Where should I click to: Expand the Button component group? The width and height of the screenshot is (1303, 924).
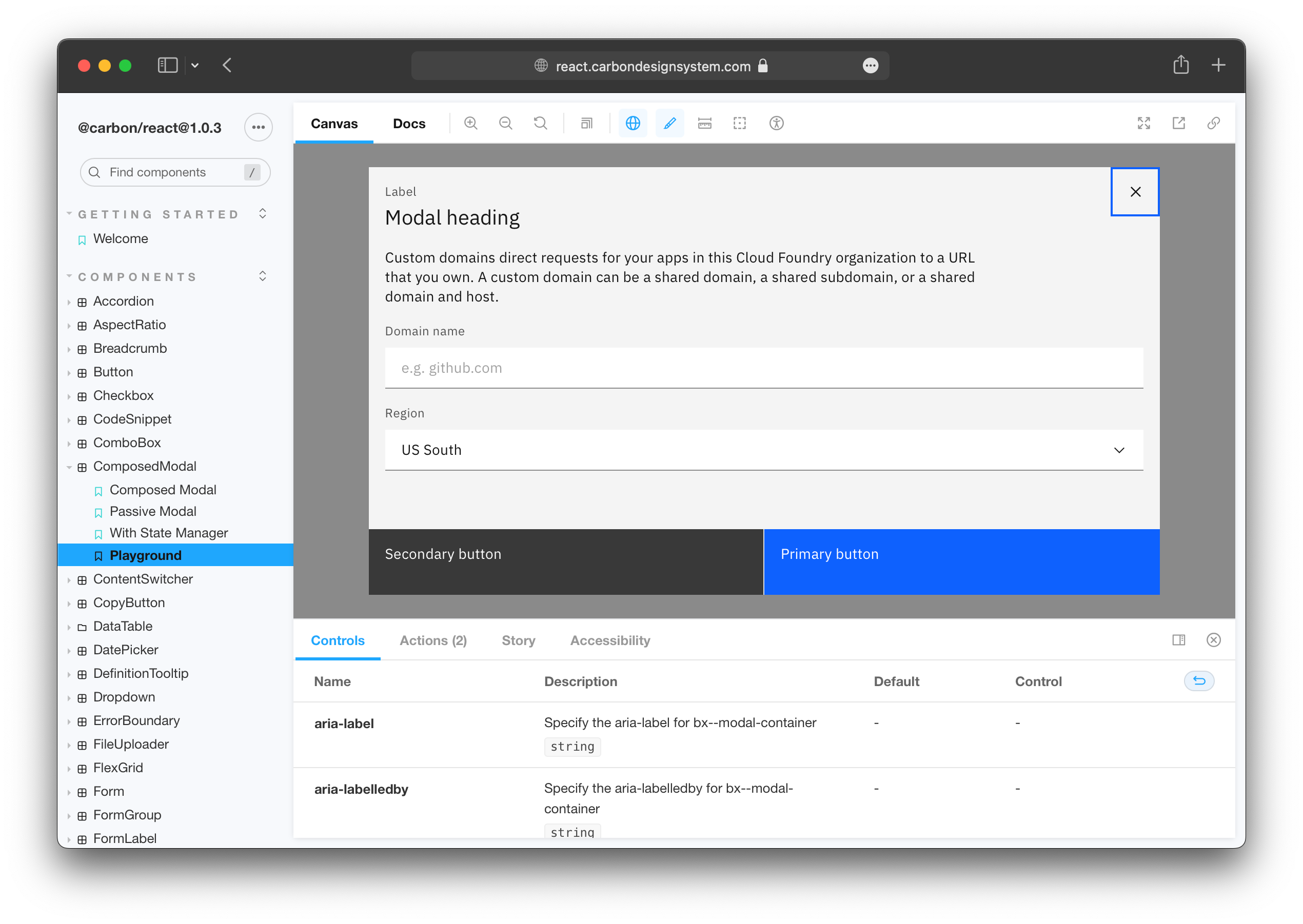click(x=113, y=372)
